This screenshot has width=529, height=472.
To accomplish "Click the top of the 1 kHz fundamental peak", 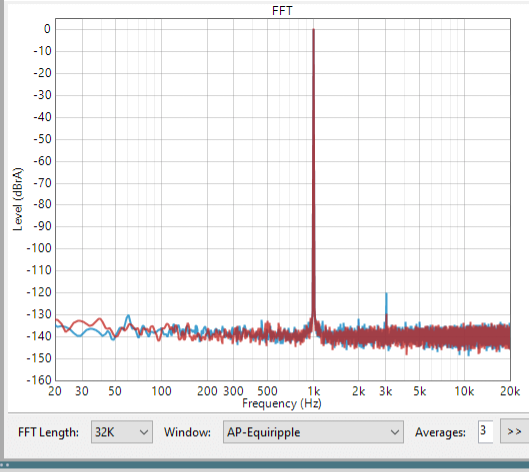I will 313,30.
